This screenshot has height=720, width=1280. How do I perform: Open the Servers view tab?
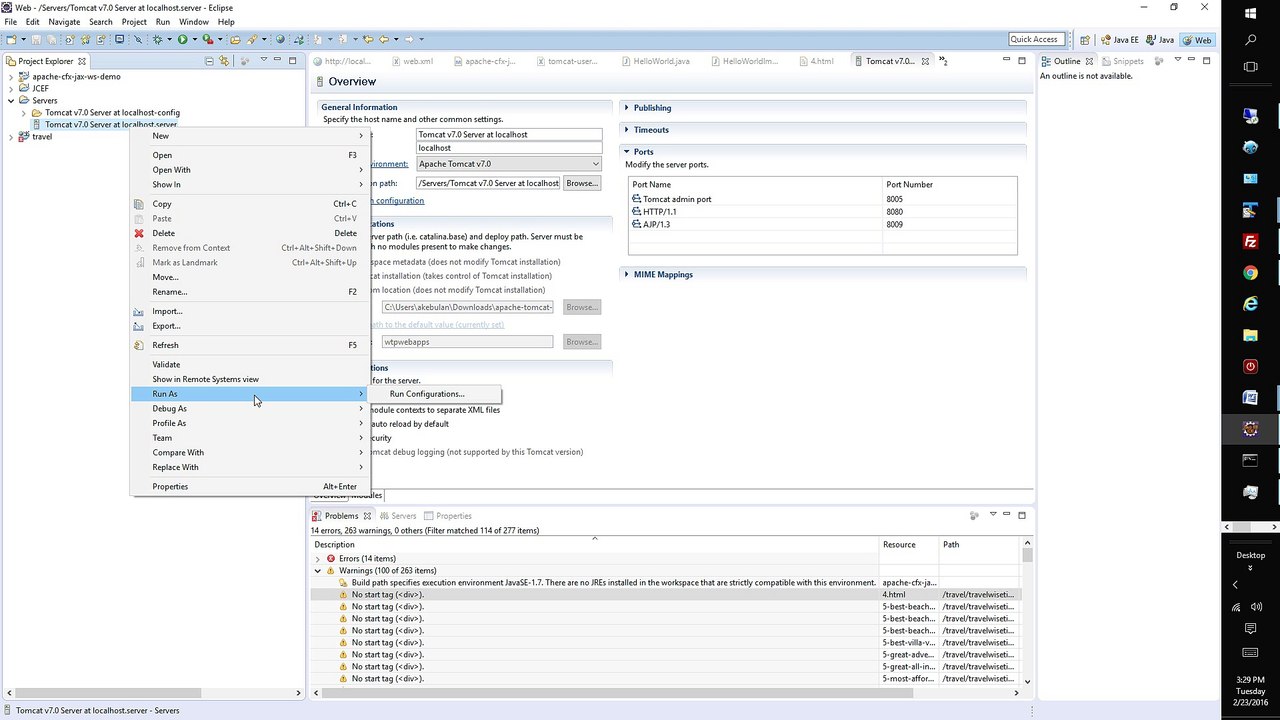(x=398, y=516)
